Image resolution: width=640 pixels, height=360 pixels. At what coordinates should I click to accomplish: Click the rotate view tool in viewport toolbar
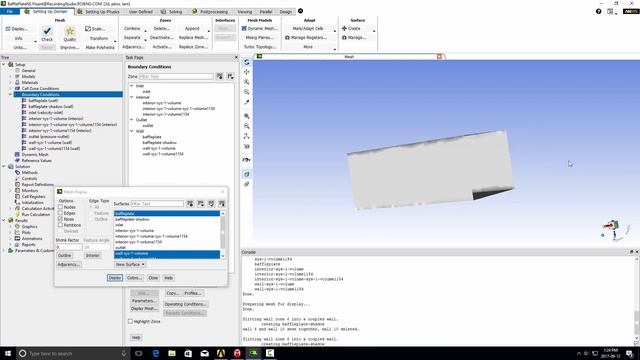pos(247,62)
